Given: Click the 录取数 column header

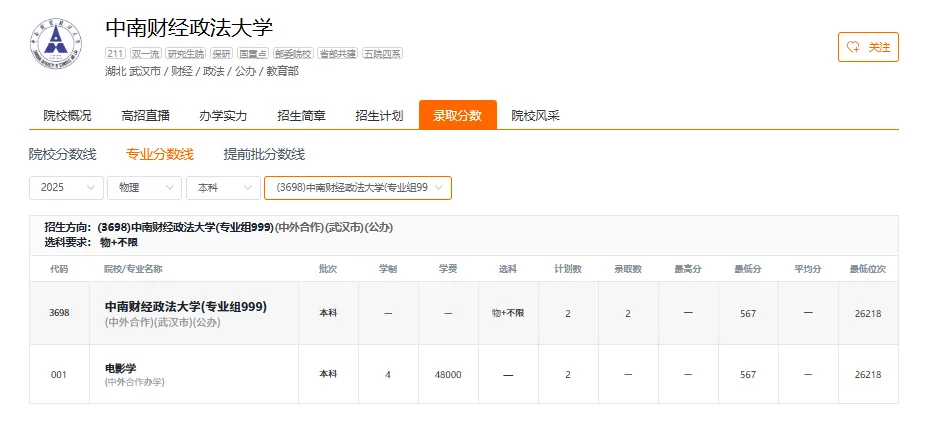Looking at the screenshot, I should pos(628,269).
